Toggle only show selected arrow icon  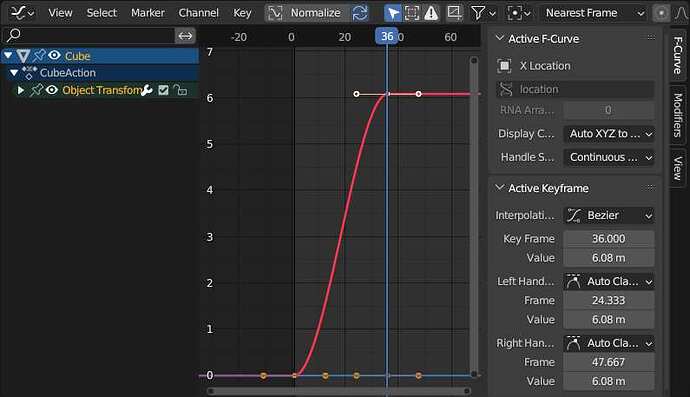(393, 13)
